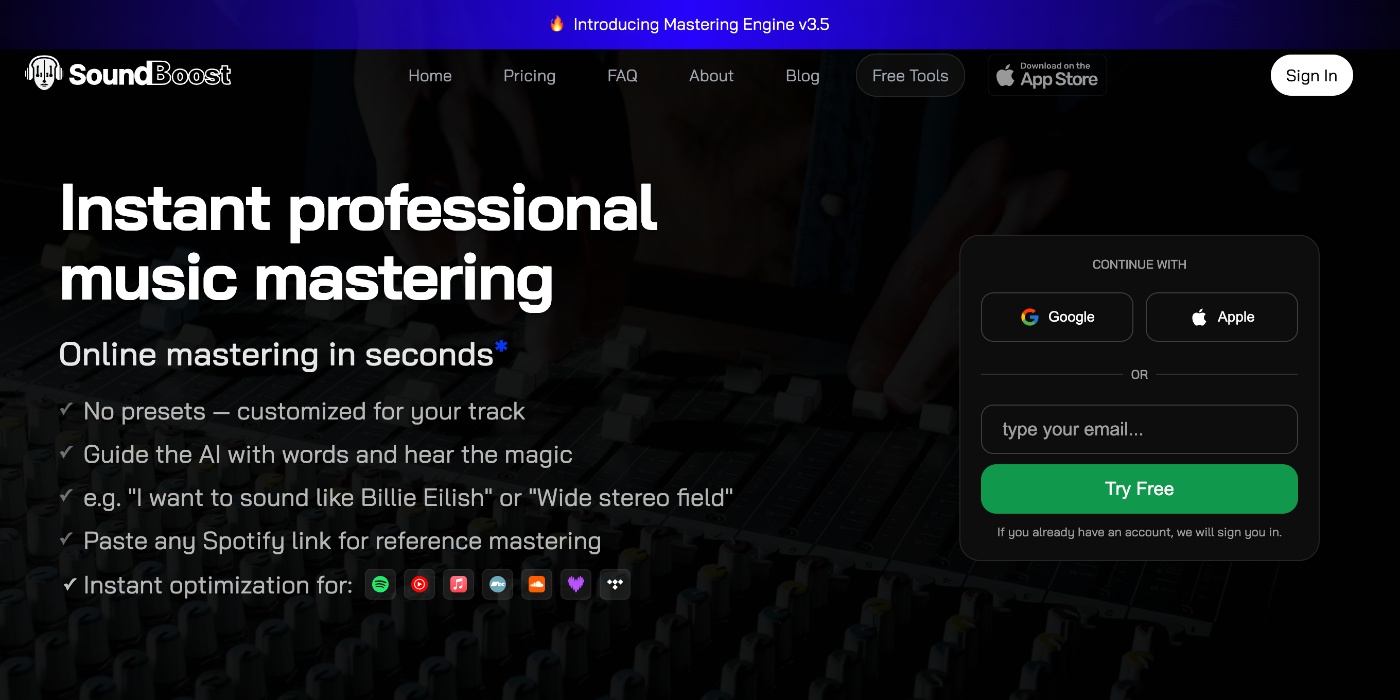
Task: Click the Spotify platform icon
Action: [380, 585]
